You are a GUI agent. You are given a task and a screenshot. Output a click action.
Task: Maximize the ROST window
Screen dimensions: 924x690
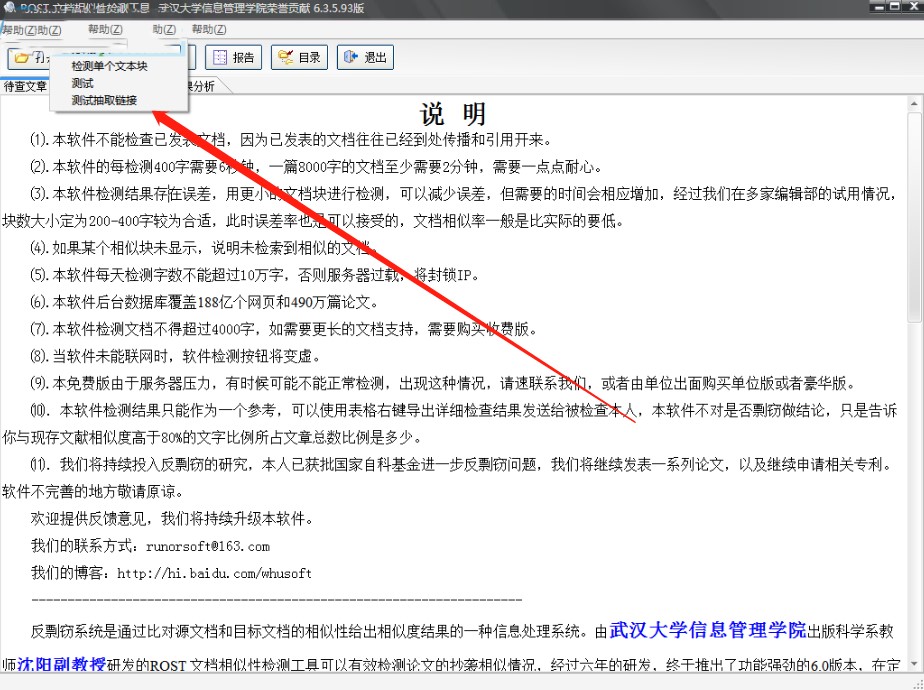[895, 6]
